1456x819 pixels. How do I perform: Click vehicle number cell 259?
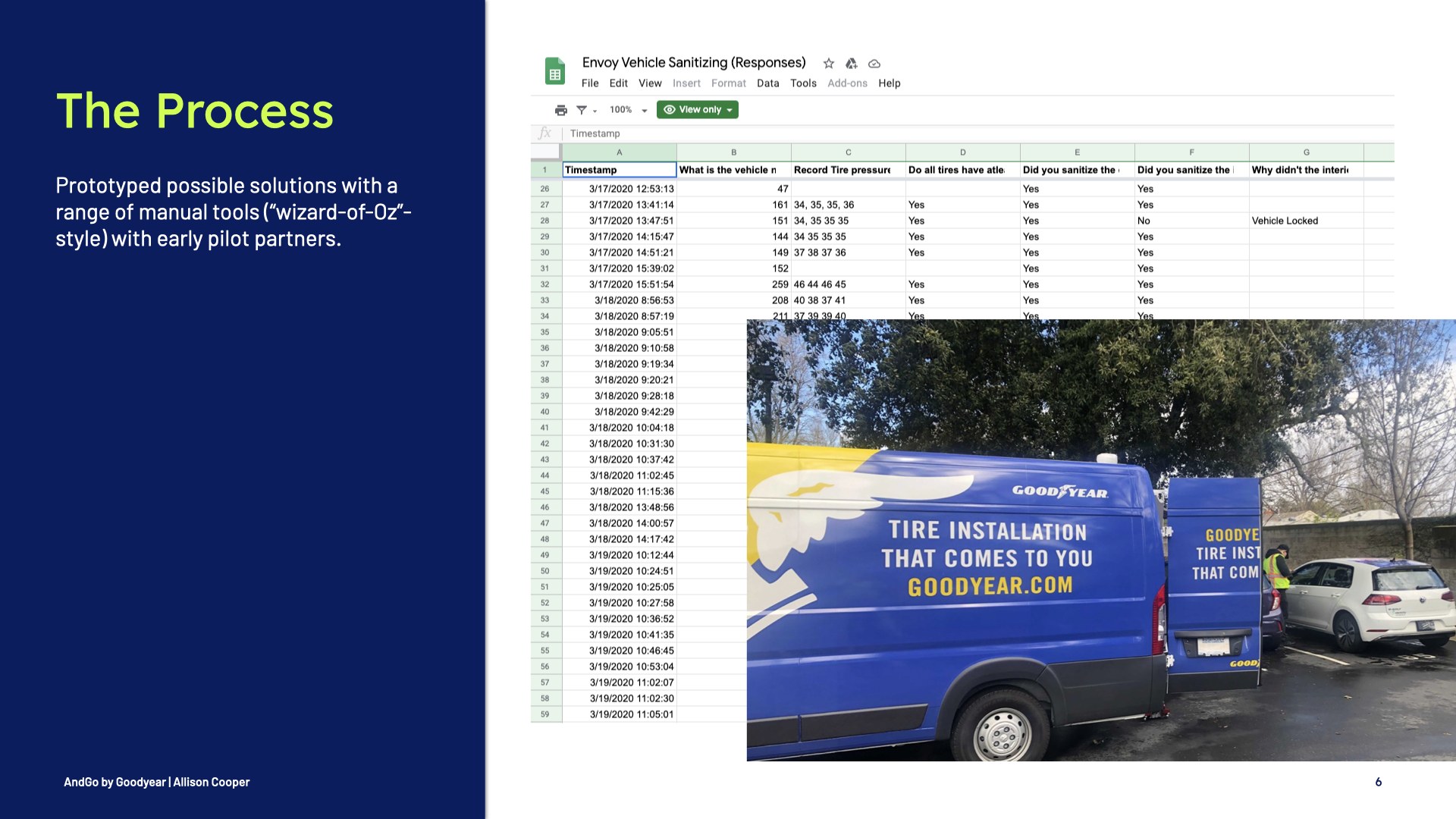click(734, 284)
